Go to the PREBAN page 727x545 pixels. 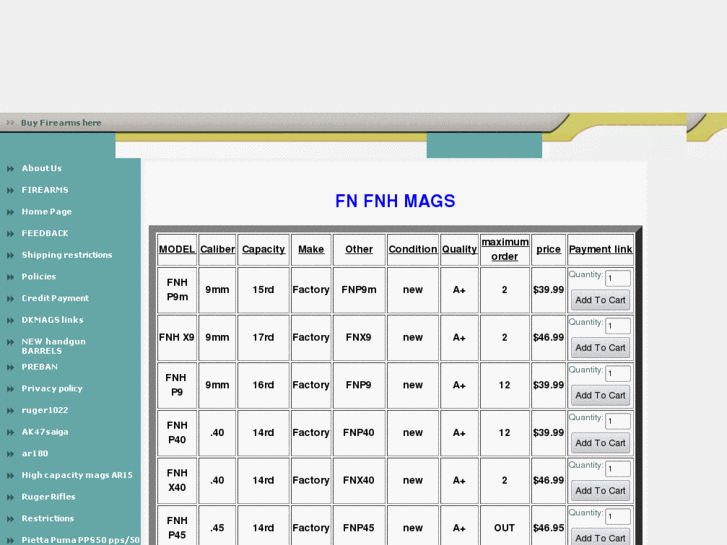coord(39,367)
